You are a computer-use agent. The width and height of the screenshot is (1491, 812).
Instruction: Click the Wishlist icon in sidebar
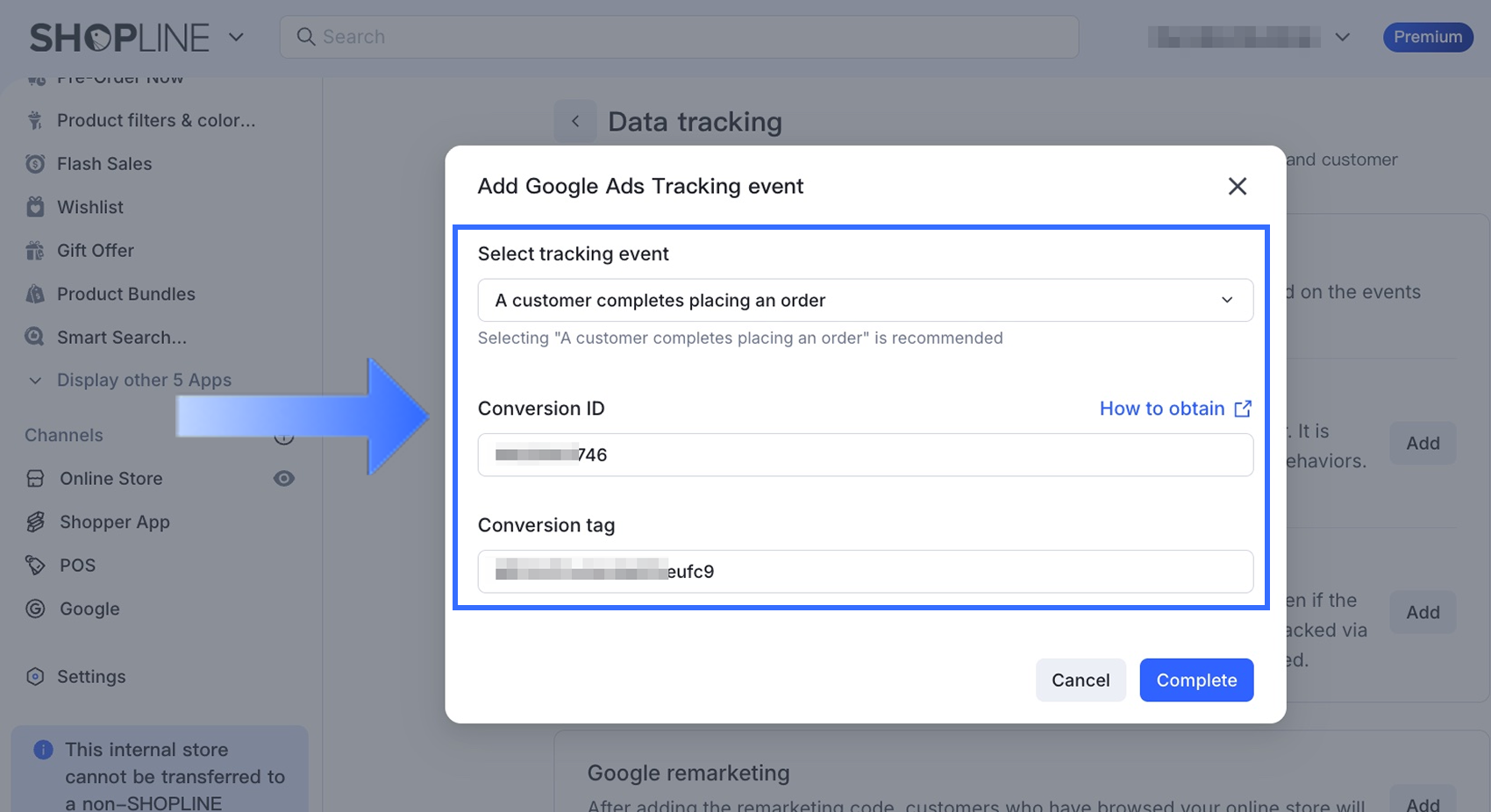[35, 207]
